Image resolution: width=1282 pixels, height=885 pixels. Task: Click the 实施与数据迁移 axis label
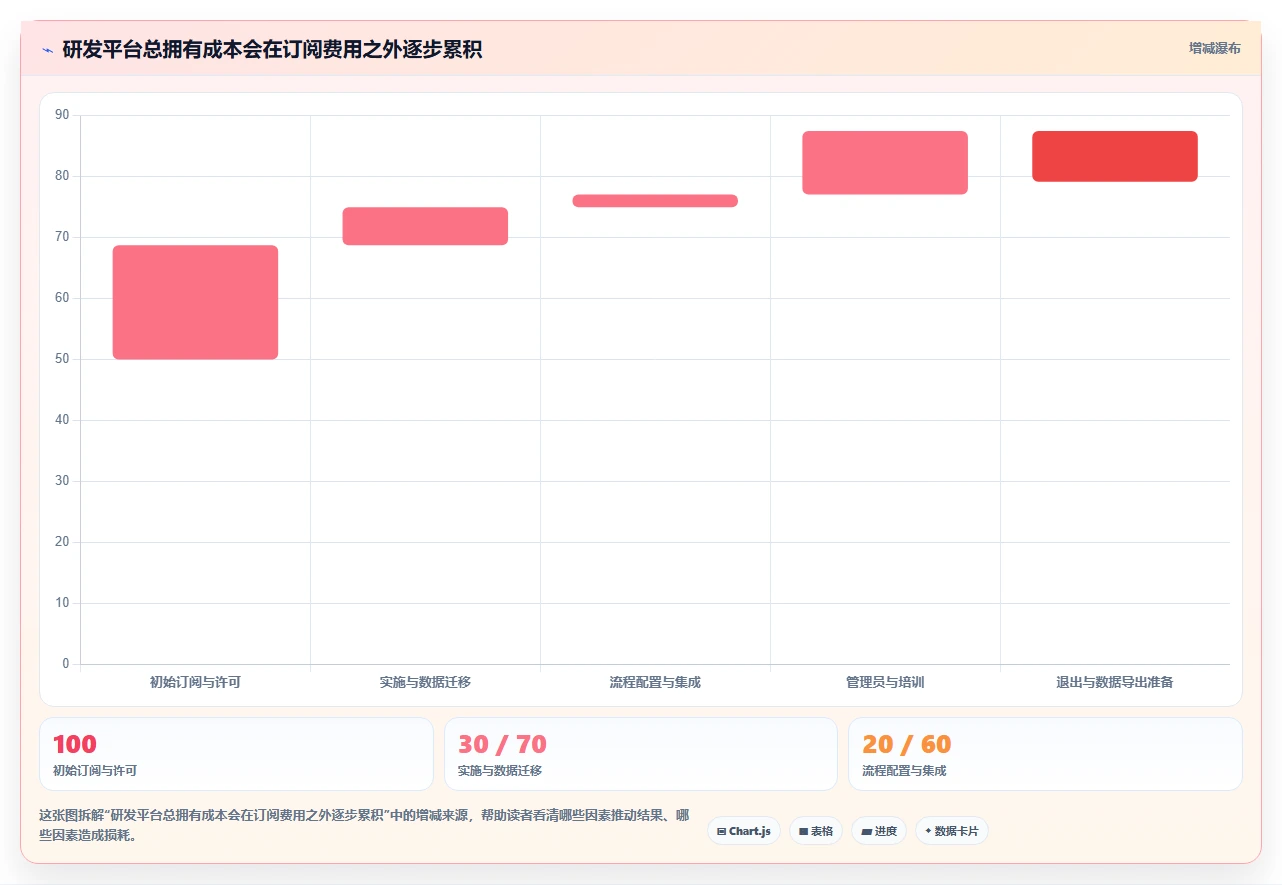point(425,682)
